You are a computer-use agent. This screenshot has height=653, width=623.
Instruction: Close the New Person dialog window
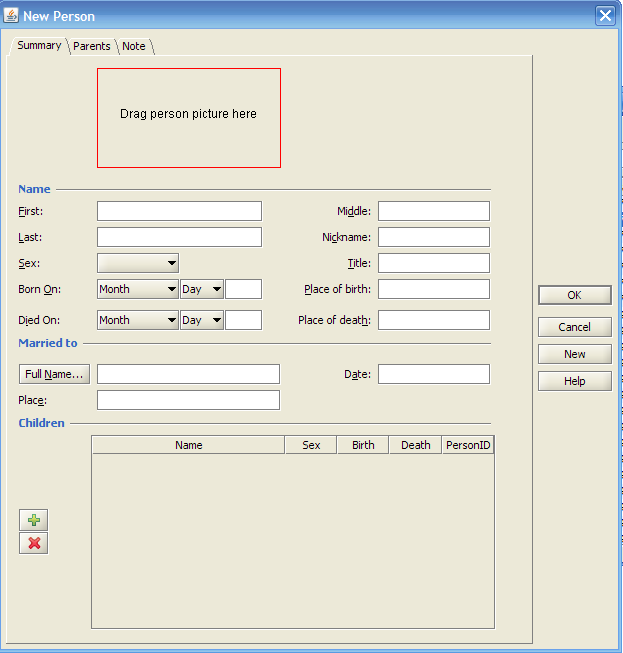(604, 15)
